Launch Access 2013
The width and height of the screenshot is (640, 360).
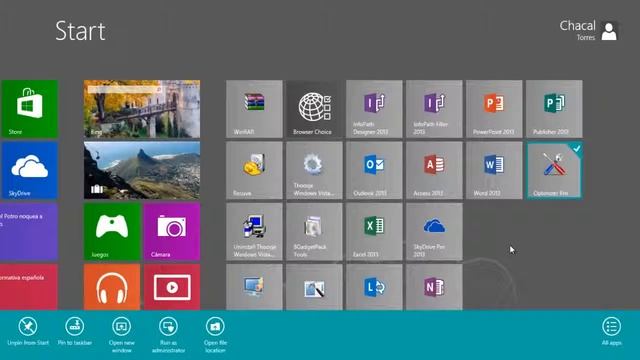point(434,170)
